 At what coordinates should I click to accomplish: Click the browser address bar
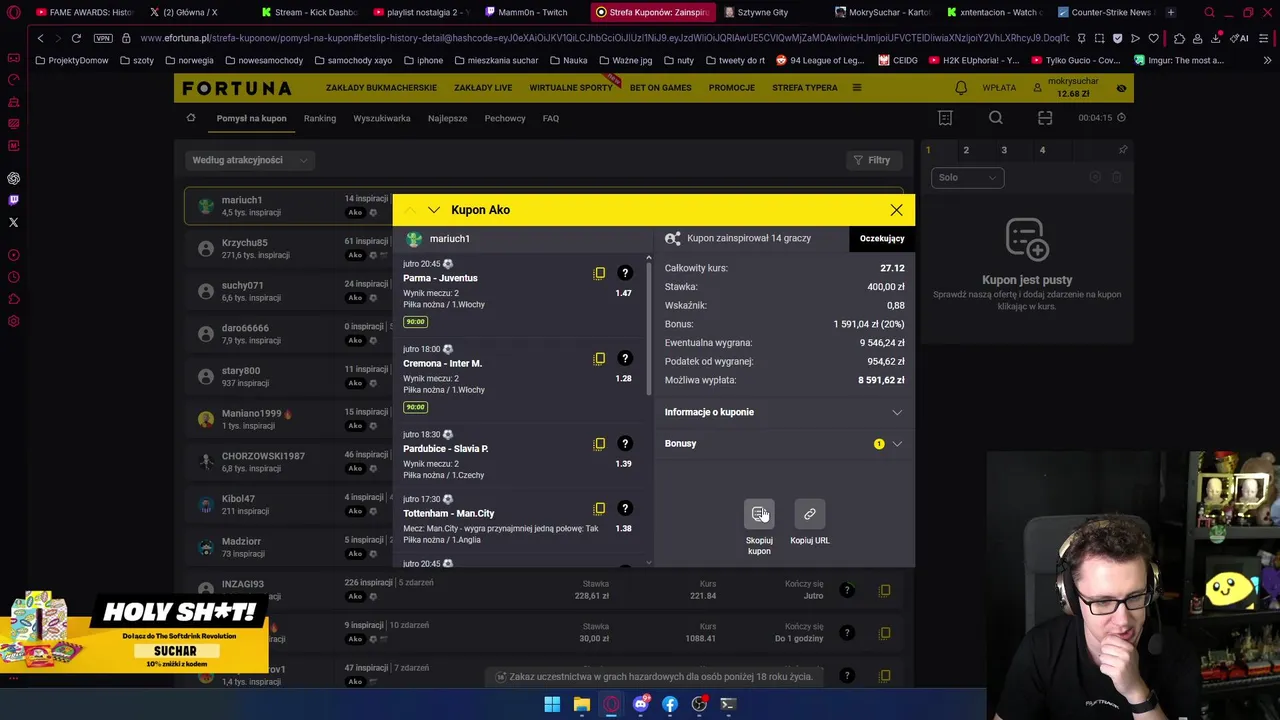point(605,38)
